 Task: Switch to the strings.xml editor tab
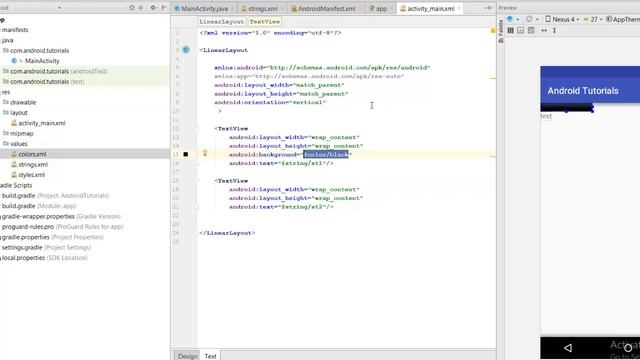click(262, 9)
